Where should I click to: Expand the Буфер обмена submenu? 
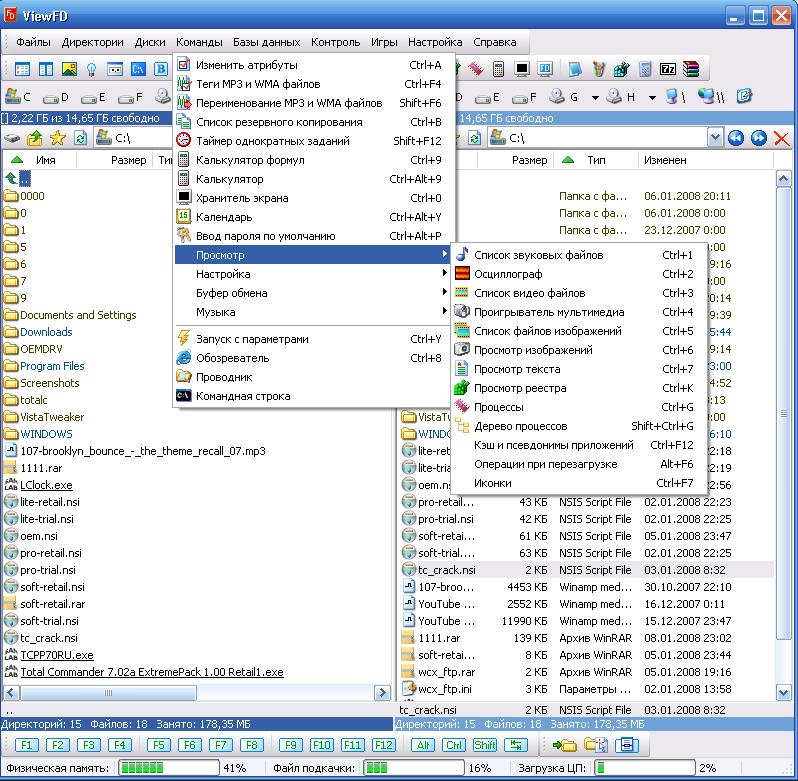point(314,293)
